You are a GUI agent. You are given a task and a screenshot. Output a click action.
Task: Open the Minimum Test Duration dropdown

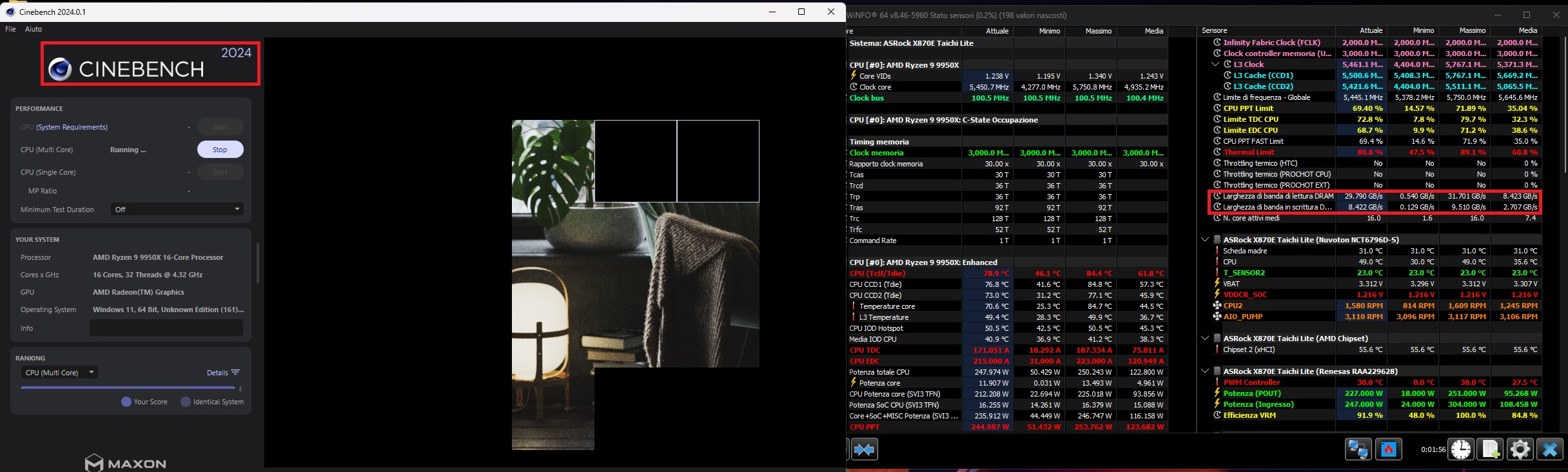click(177, 209)
